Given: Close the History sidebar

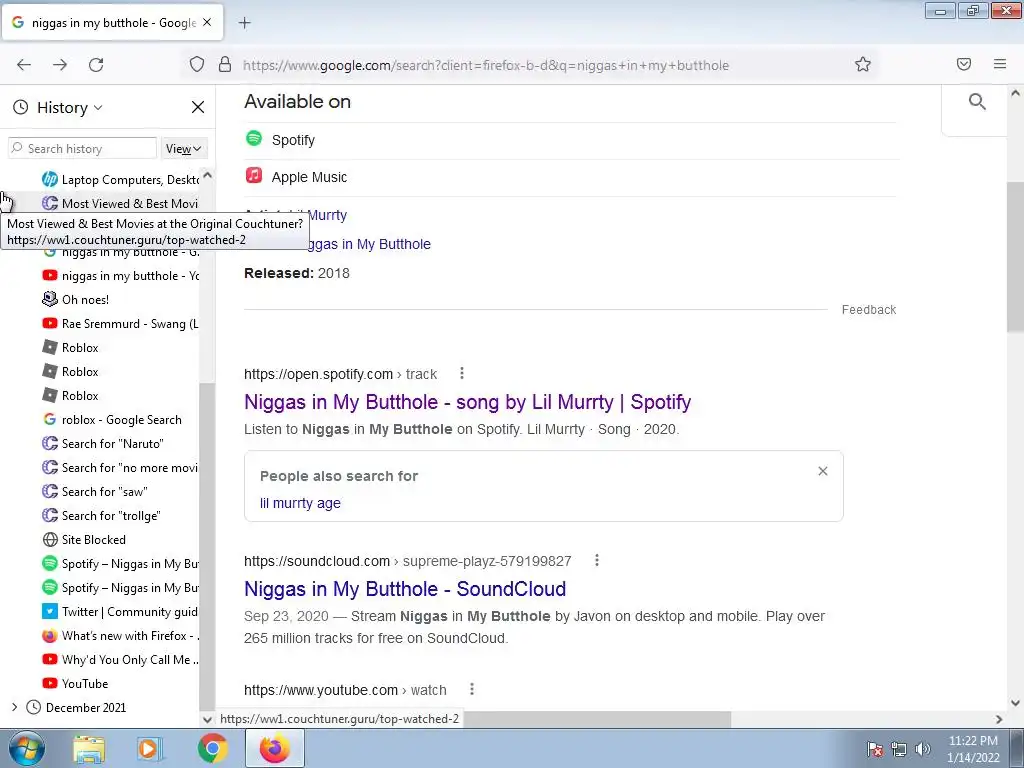Looking at the screenshot, I should click(198, 107).
